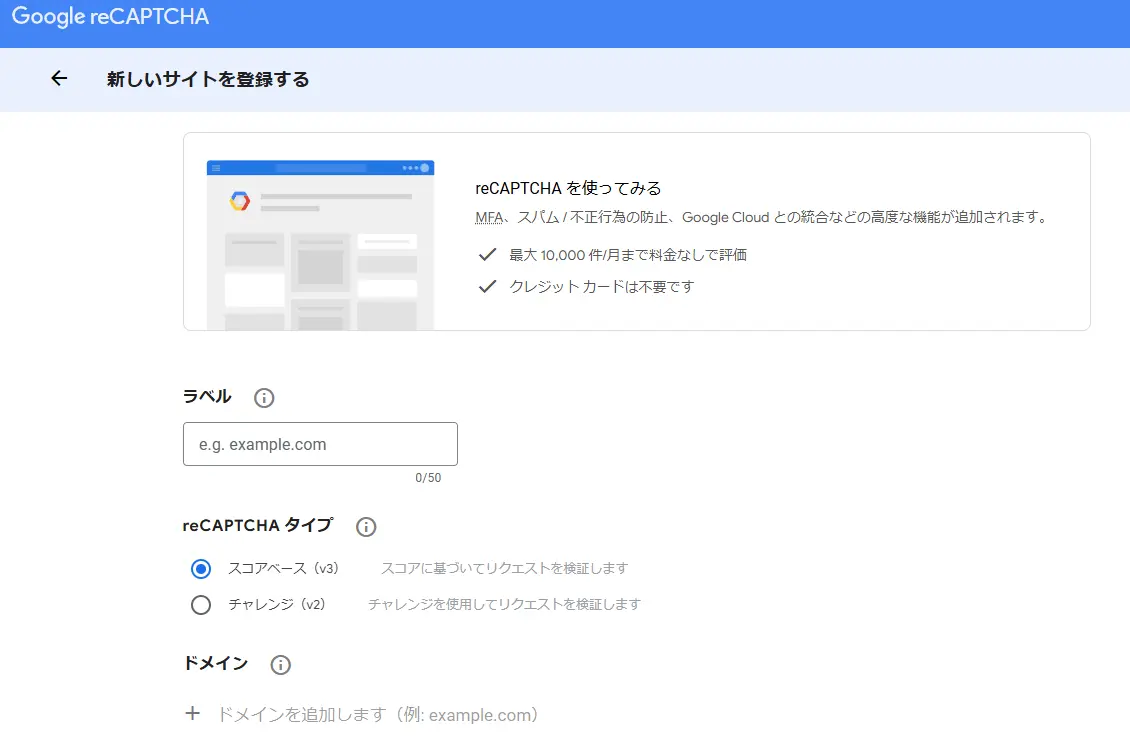The height and width of the screenshot is (747, 1130).
Task: Click the ドメインを追加します input field
Action: pyautogui.click(x=378, y=715)
